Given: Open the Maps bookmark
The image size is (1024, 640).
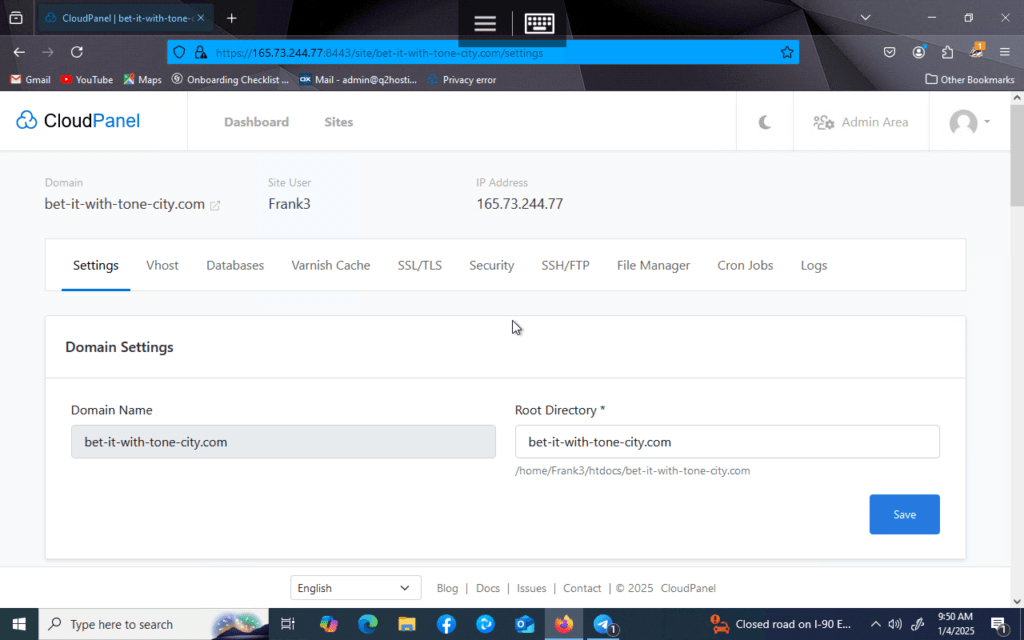Looking at the screenshot, I should (x=142, y=80).
